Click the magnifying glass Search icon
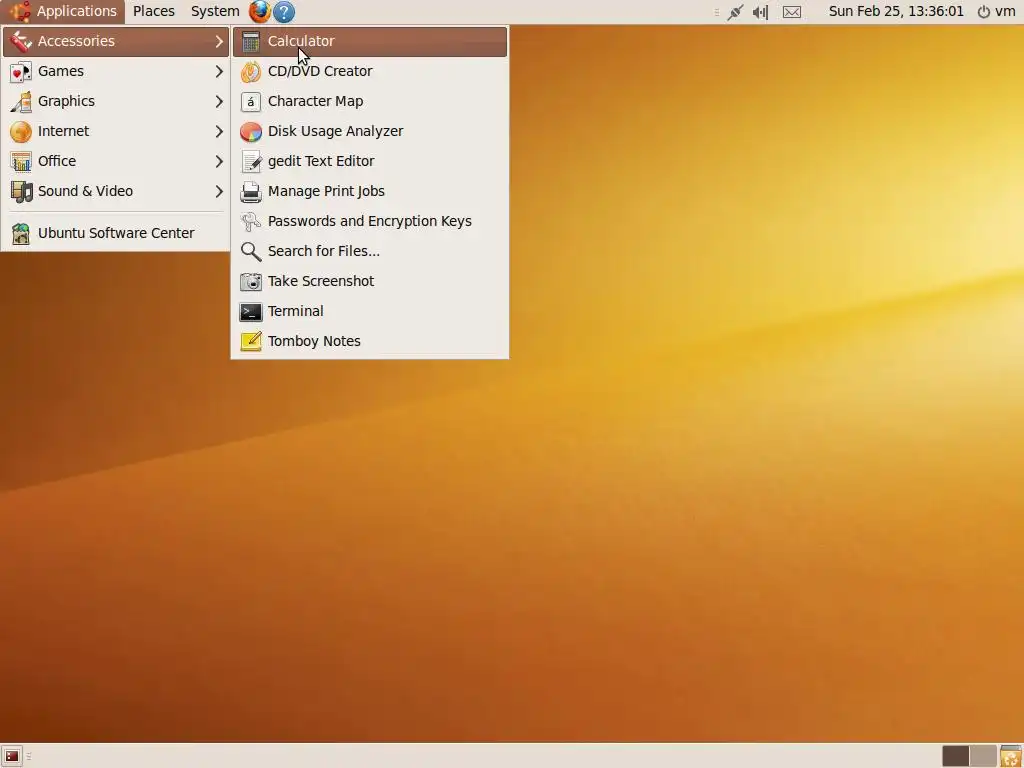Image resolution: width=1024 pixels, height=768 pixels. tap(251, 251)
